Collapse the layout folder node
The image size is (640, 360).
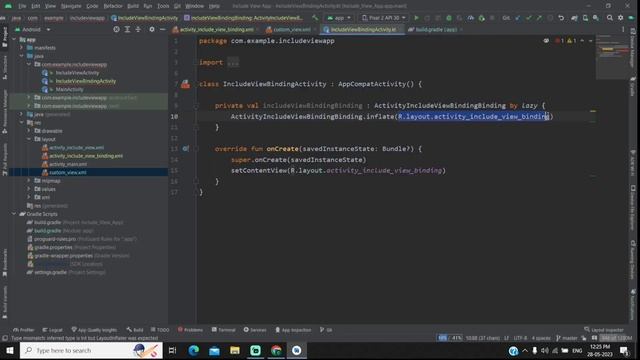pos(29,139)
